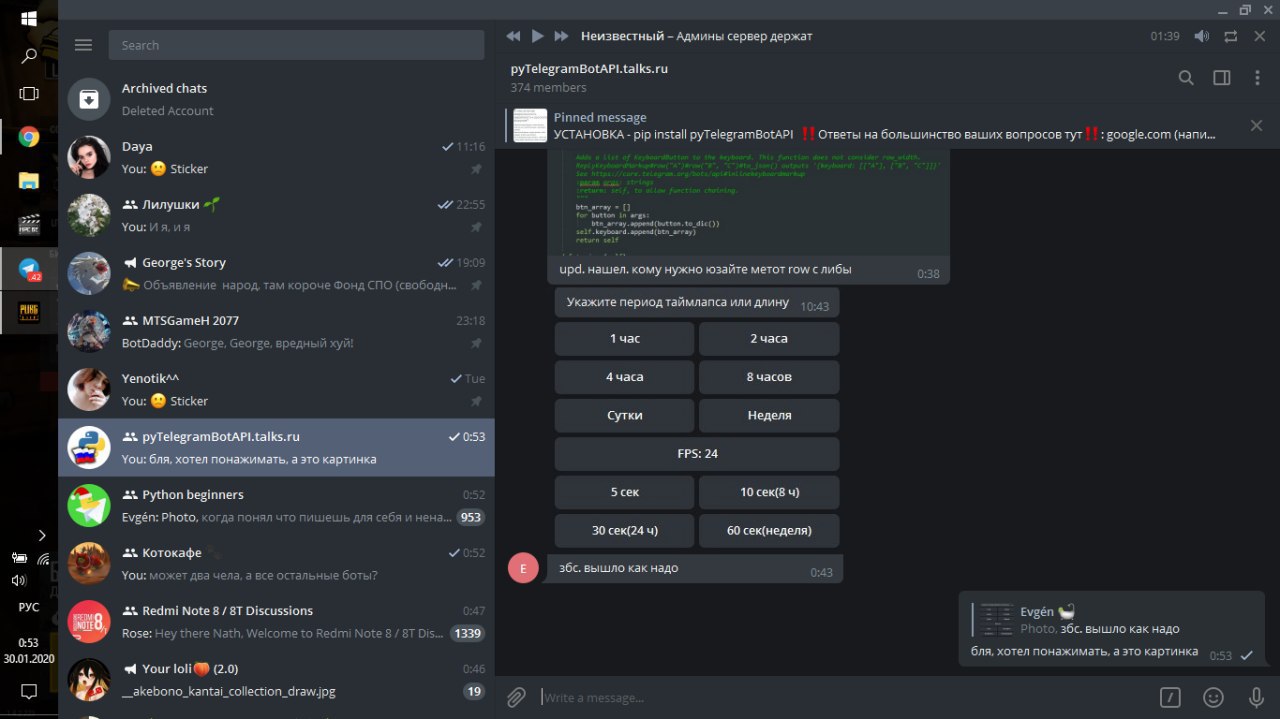Viewport: 1280px width, 719px height.
Task: Click the 953 unread badge
Action: 470,517
